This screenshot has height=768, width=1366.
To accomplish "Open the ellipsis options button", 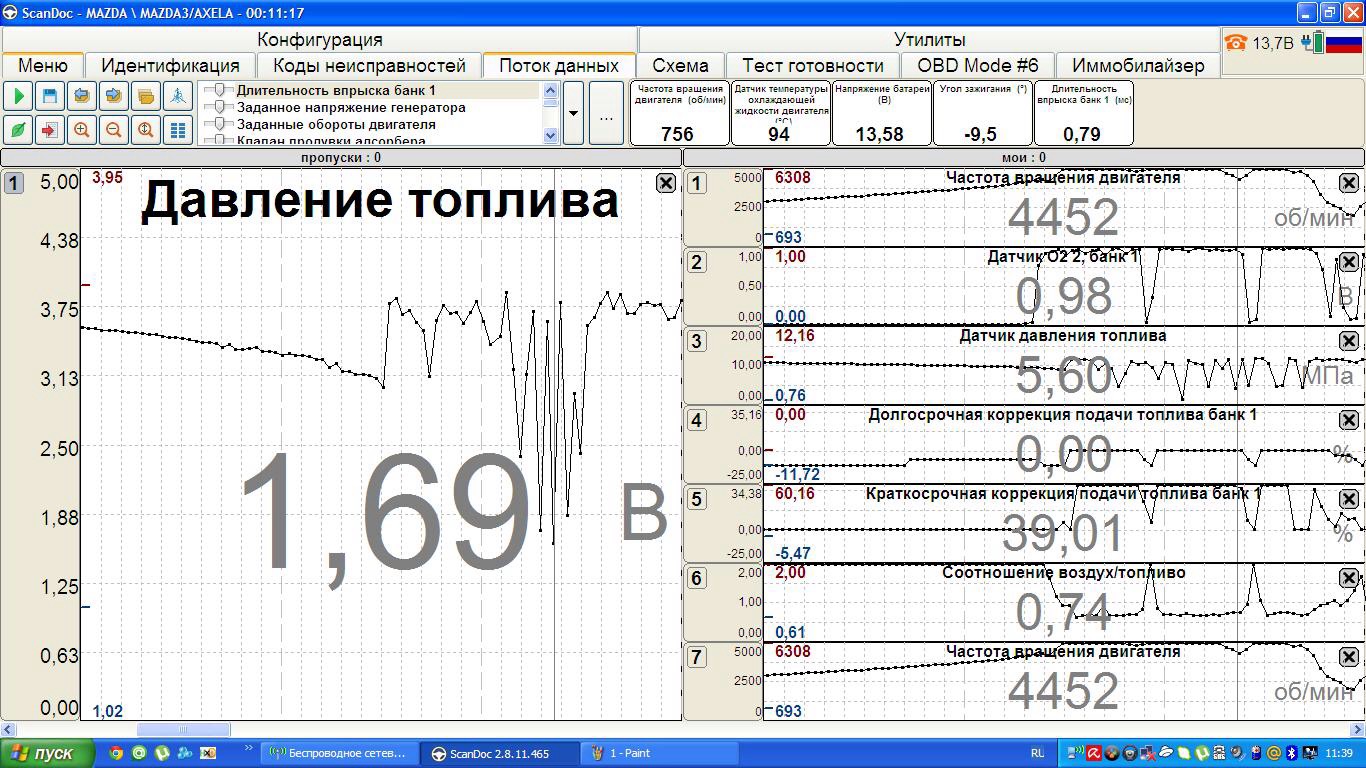I will [606, 113].
